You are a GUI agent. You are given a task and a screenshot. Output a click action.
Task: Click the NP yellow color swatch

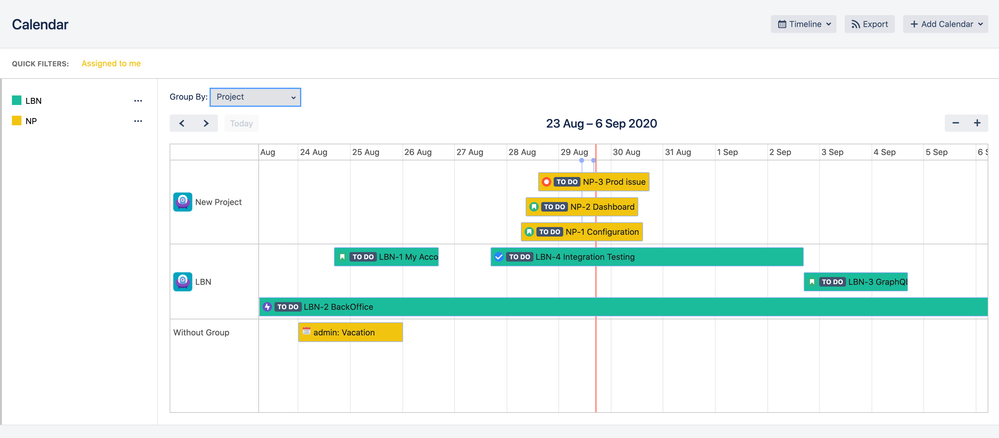(17, 120)
